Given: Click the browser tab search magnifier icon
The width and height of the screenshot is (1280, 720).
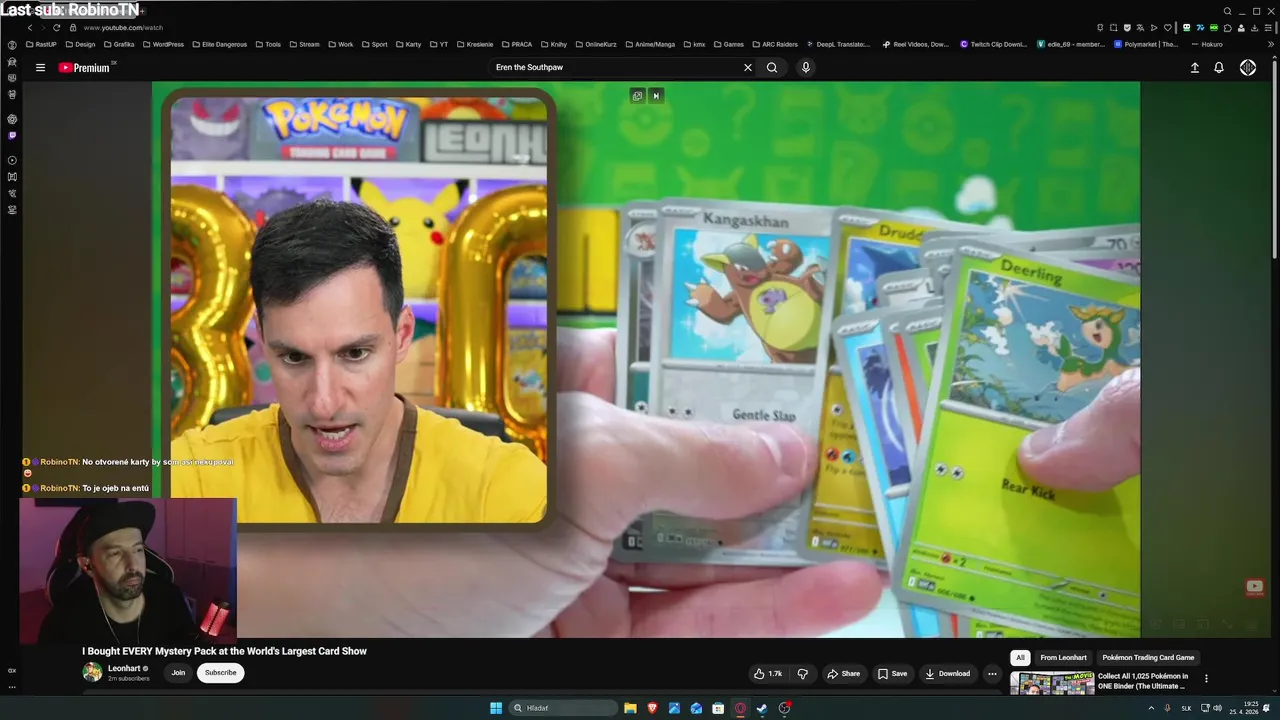Looking at the screenshot, I should (1227, 11).
